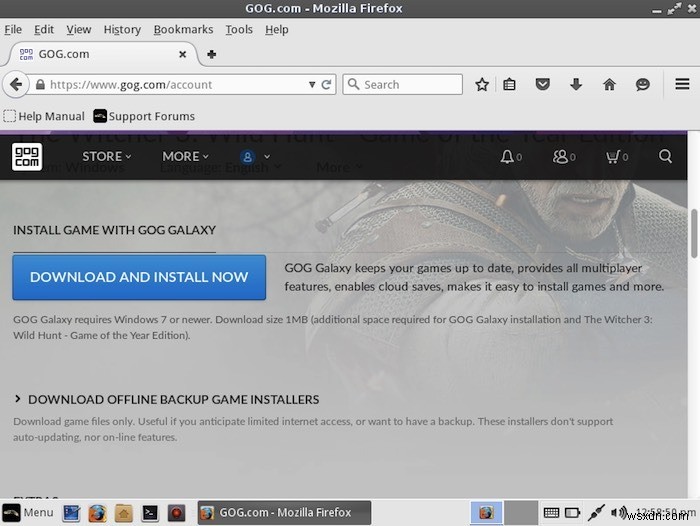The height and width of the screenshot is (526, 700).
Task: Open the GOG friends icon
Action: point(564,157)
